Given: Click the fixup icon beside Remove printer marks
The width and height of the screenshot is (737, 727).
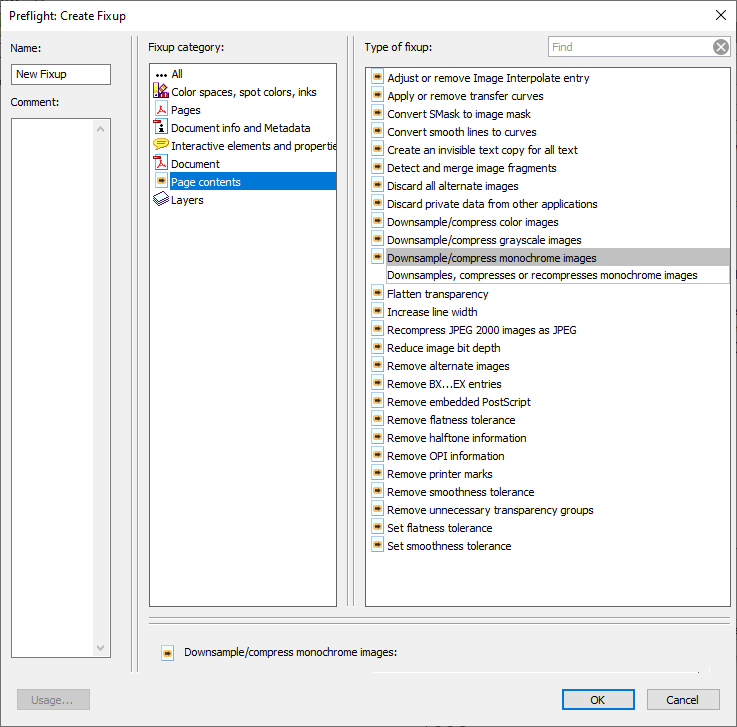Looking at the screenshot, I should pyautogui.click(x=377, y=474).
